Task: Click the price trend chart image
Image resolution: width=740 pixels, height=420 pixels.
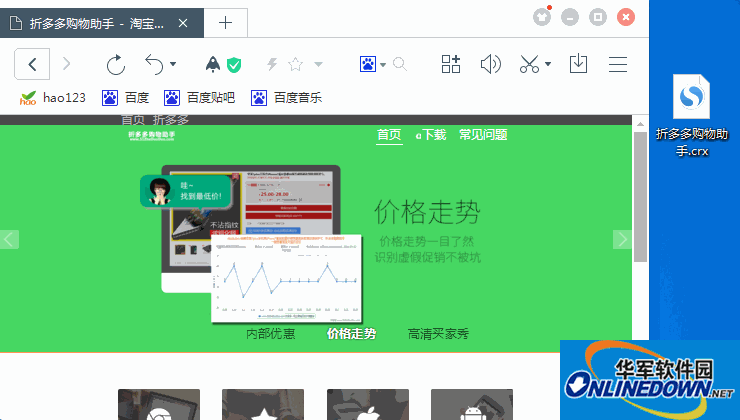Action: [286, 279]
